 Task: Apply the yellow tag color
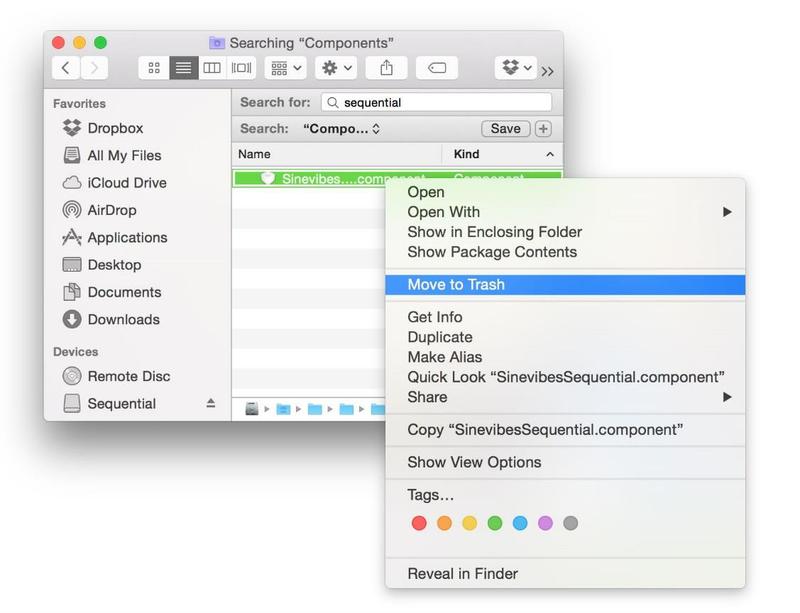(469, 523)
